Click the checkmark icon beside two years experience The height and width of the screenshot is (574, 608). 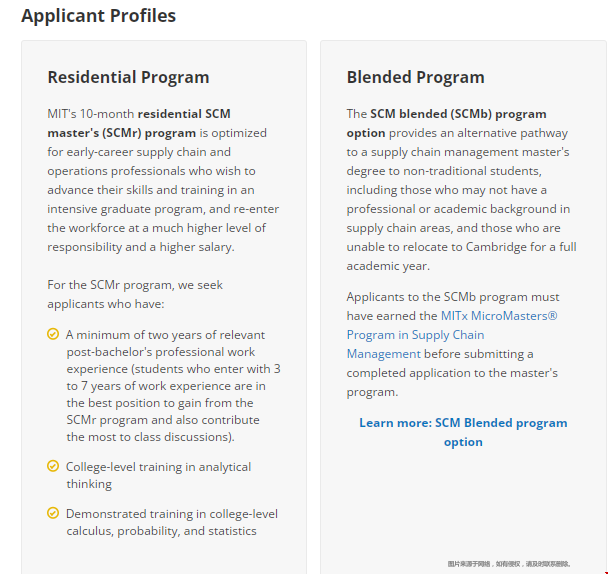[x=53, y=334]
